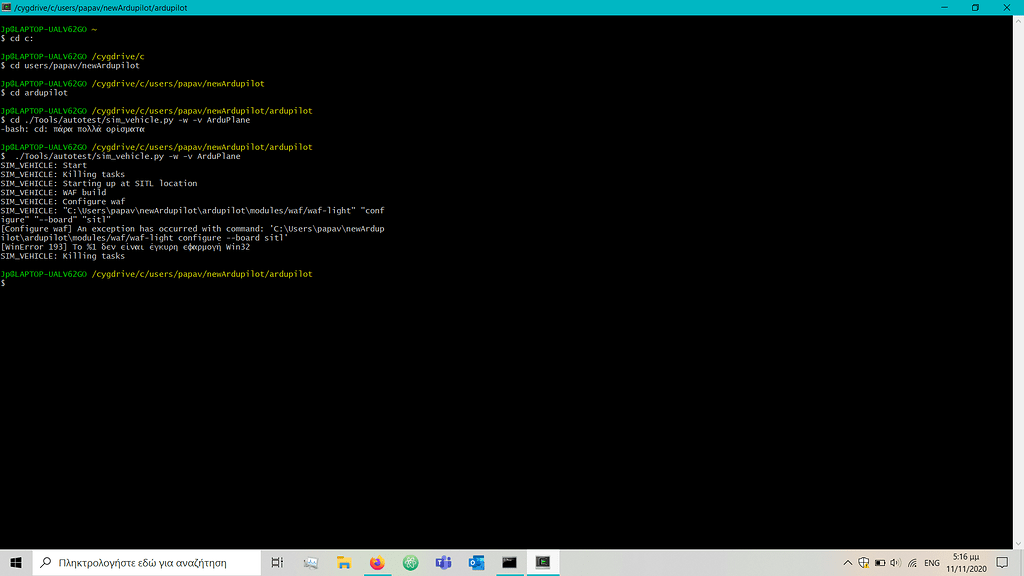
Task: Expand hidden icons in the system tray
Action: 847,562
